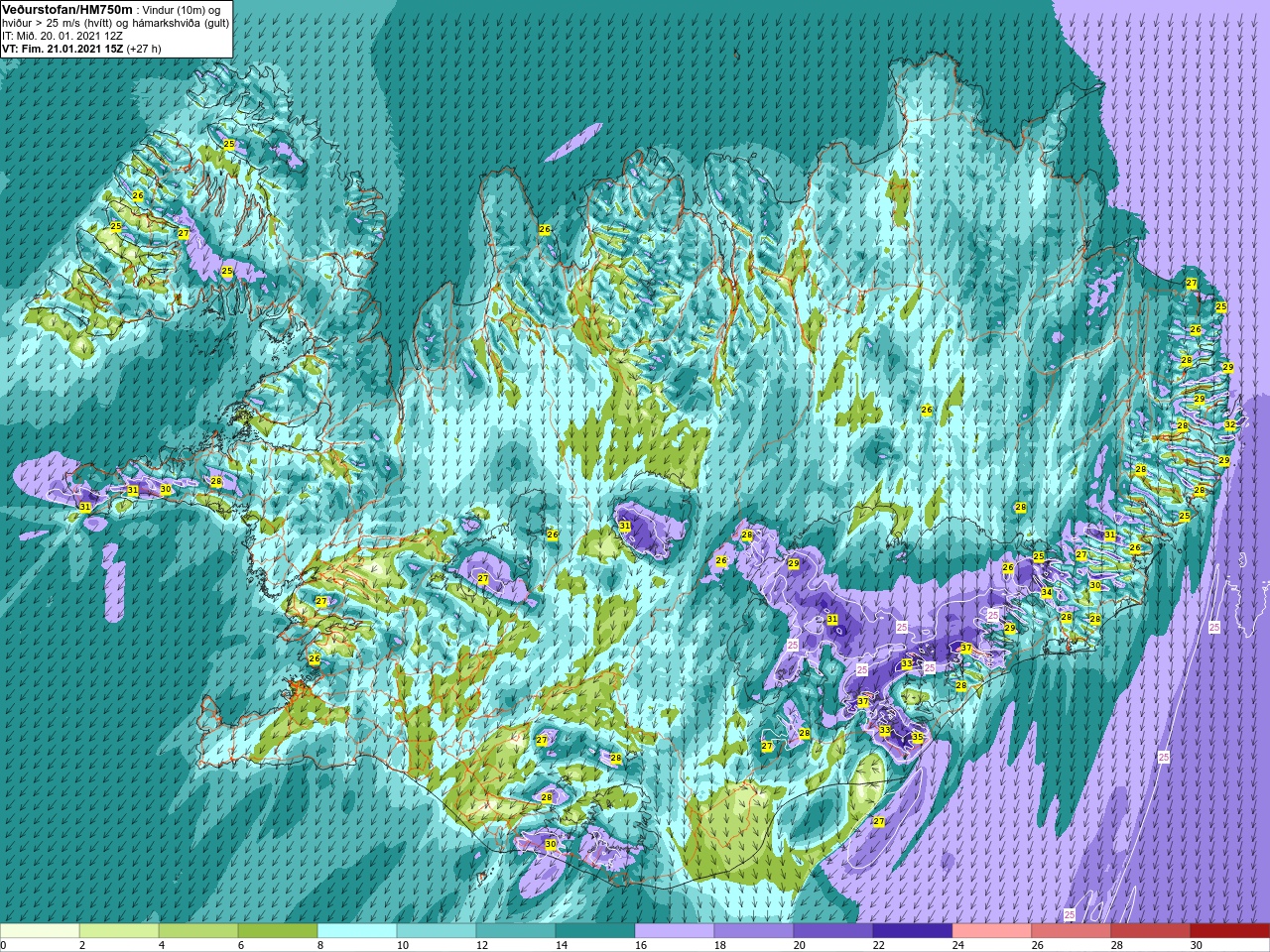Click the colour scale tick label 12
The width and height of the screenshot is (1270, 952).
[482, 945]
